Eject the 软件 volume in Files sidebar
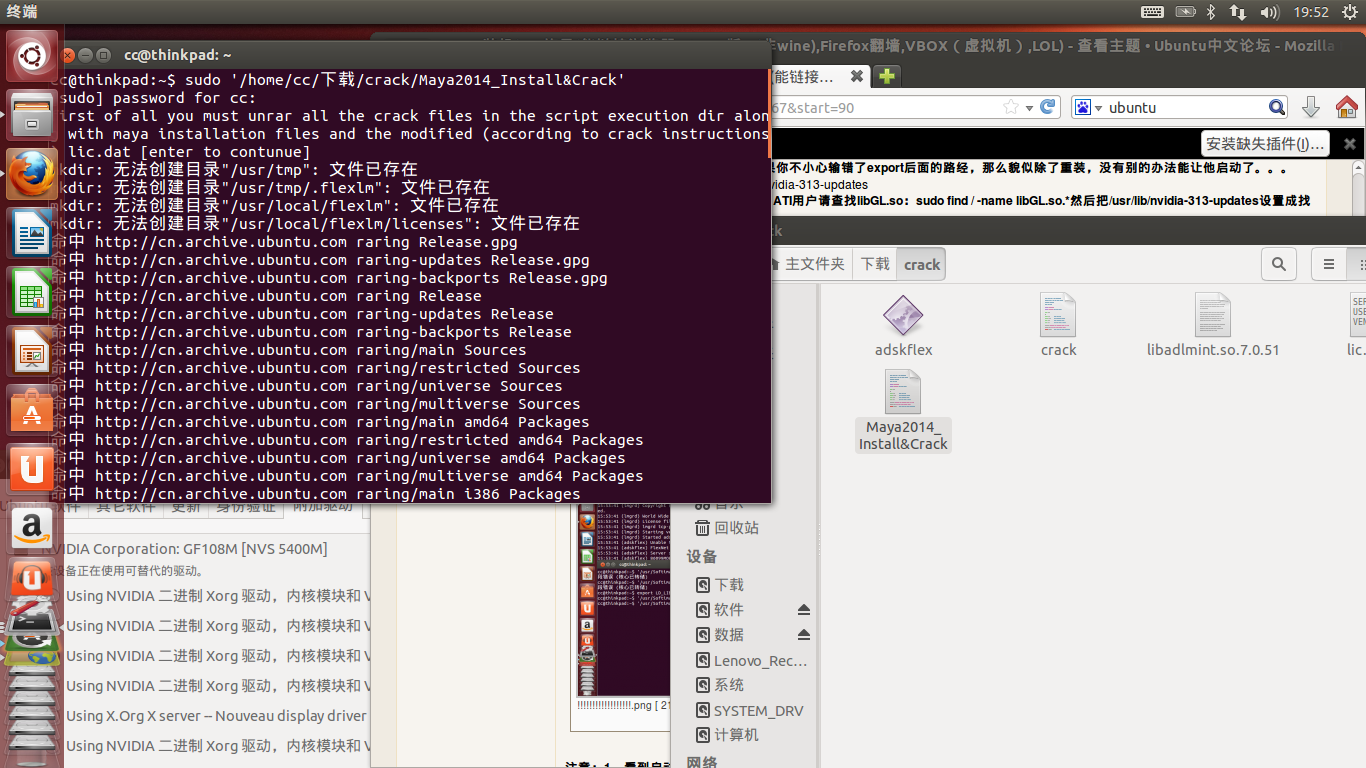This screenshot has height=768, width=1366. click(803, 610)
